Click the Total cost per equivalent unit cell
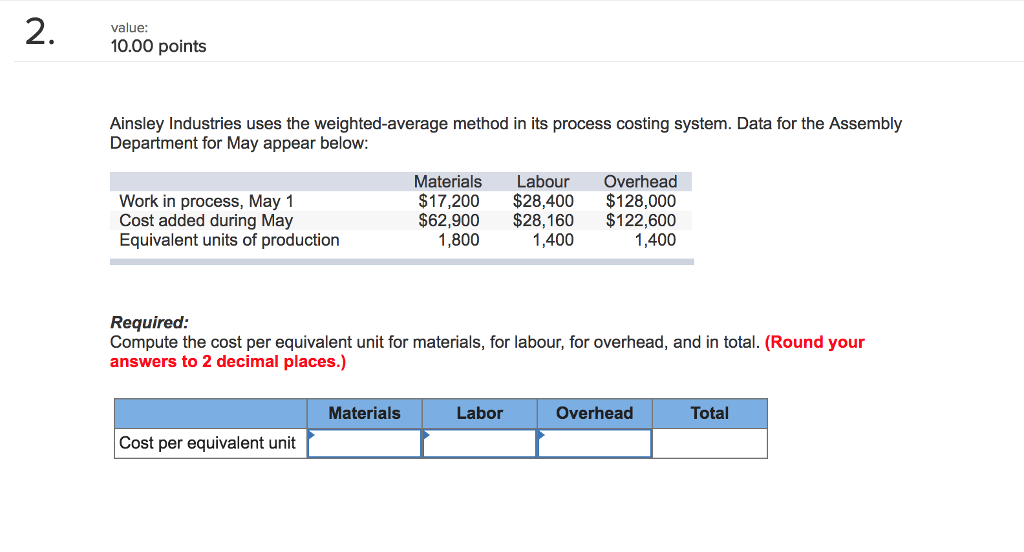The height and width of the screenshot is (552, 1024). [x=710, y=444]
